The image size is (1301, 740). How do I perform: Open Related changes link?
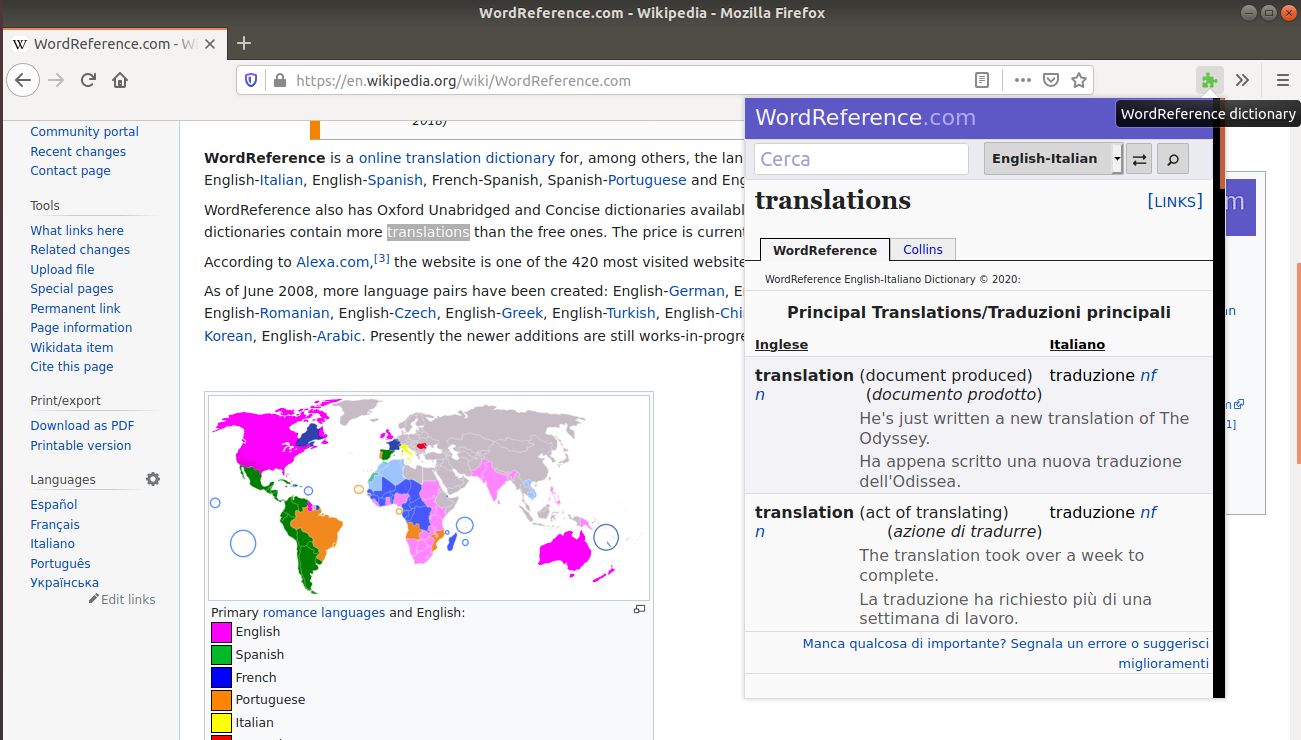click(80, 250)
